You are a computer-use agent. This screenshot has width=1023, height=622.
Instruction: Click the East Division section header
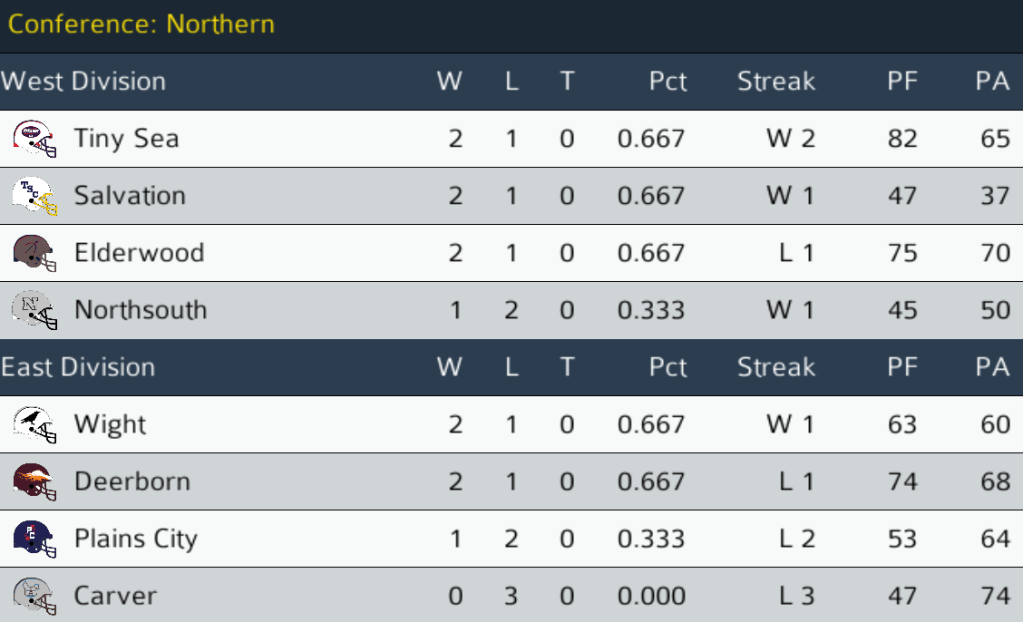78,367
